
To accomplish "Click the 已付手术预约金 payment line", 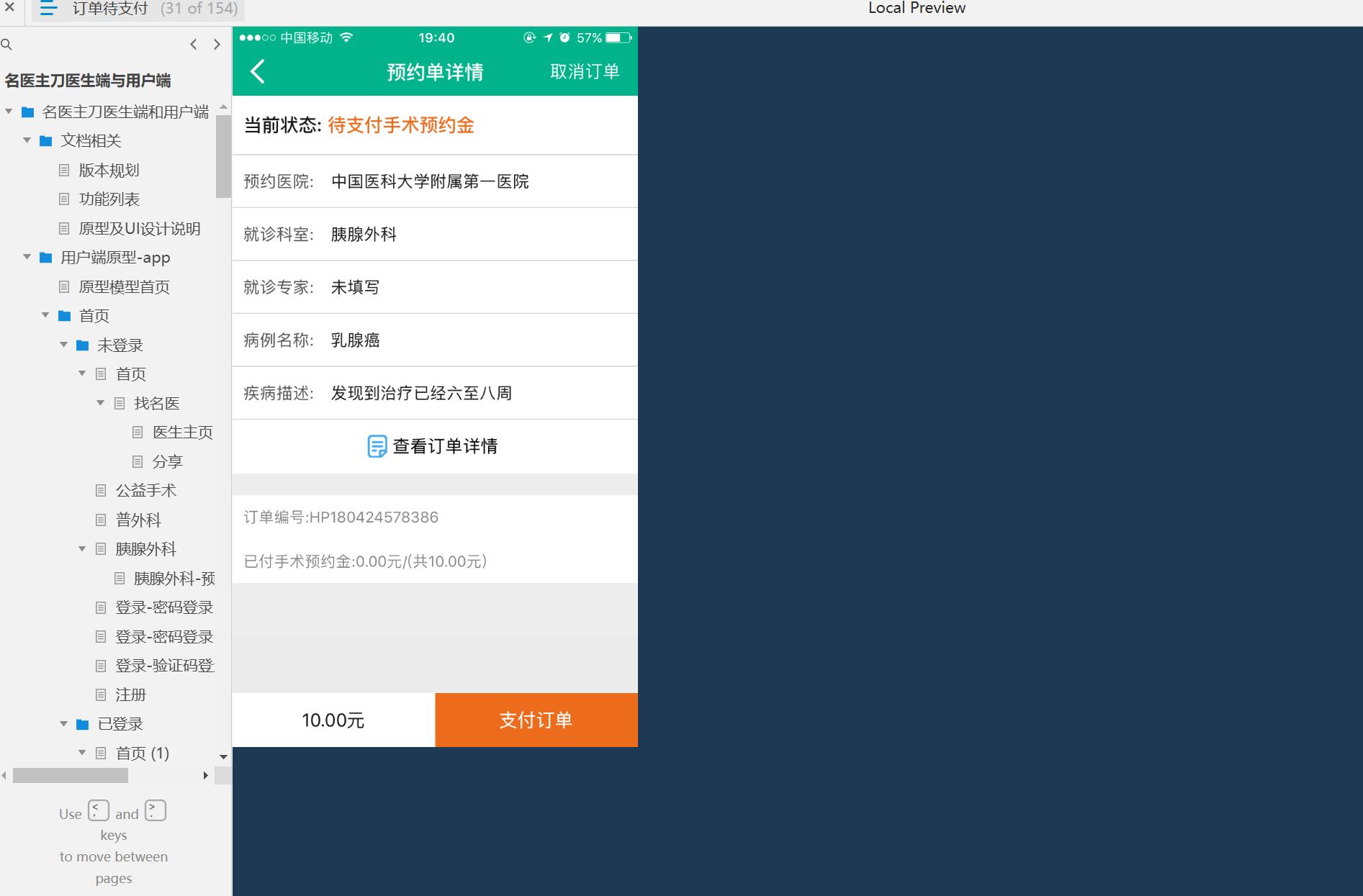I will pos(366,561).
